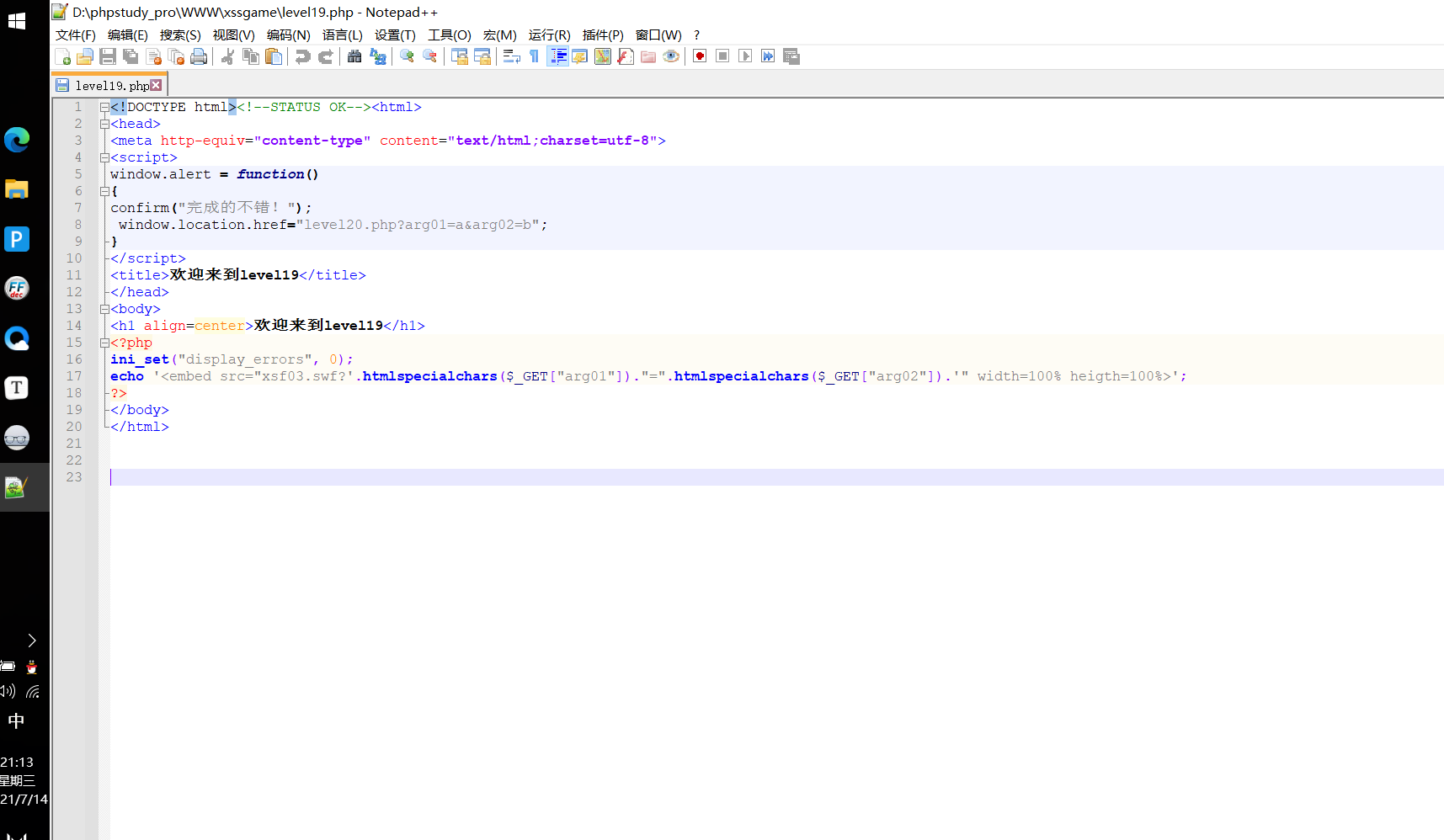The height and width of the screenshot is (840, 1444).
Task: Close the level19.php tab with red X
Action: 156,85
